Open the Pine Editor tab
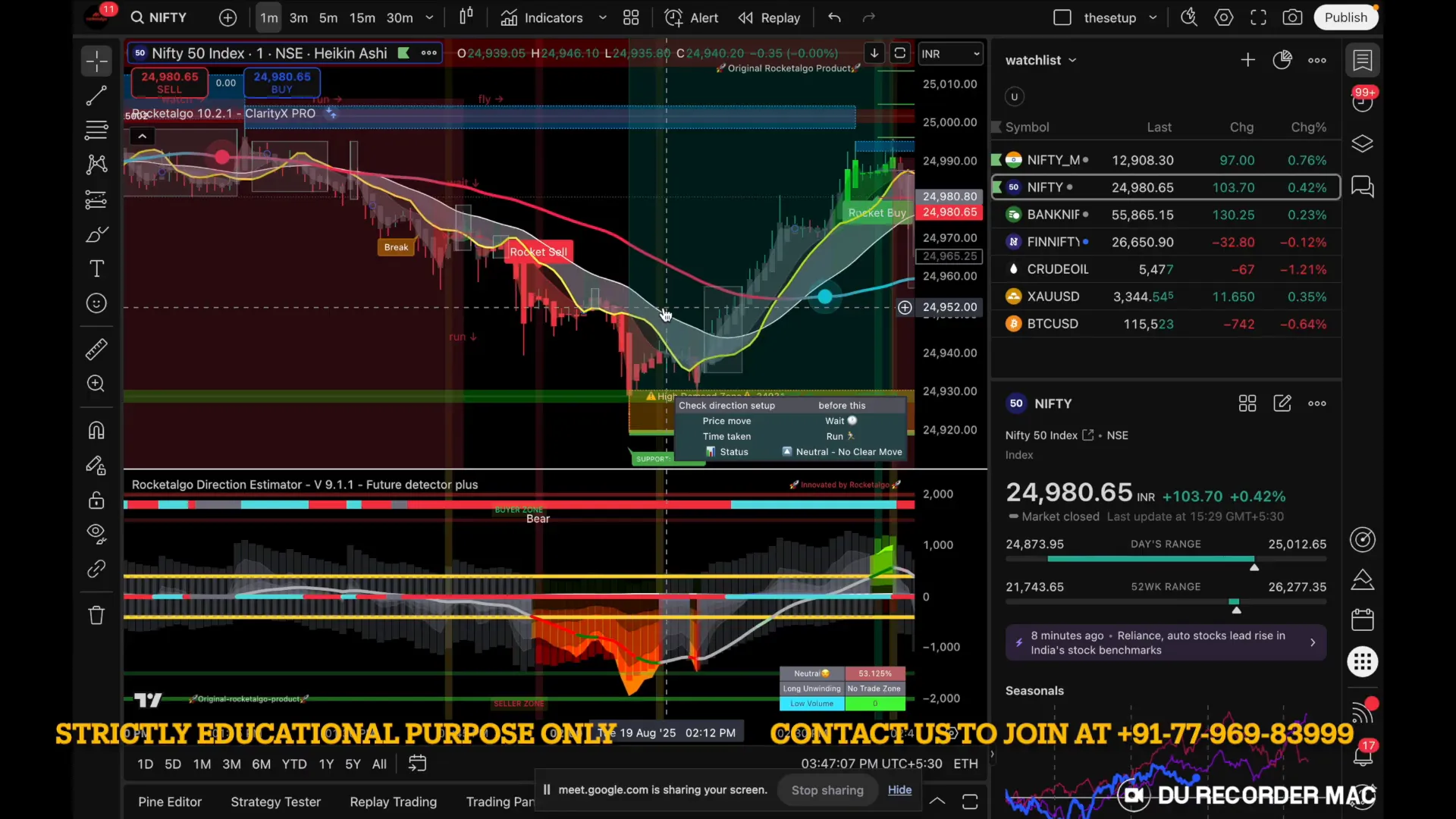 (170, 802)
